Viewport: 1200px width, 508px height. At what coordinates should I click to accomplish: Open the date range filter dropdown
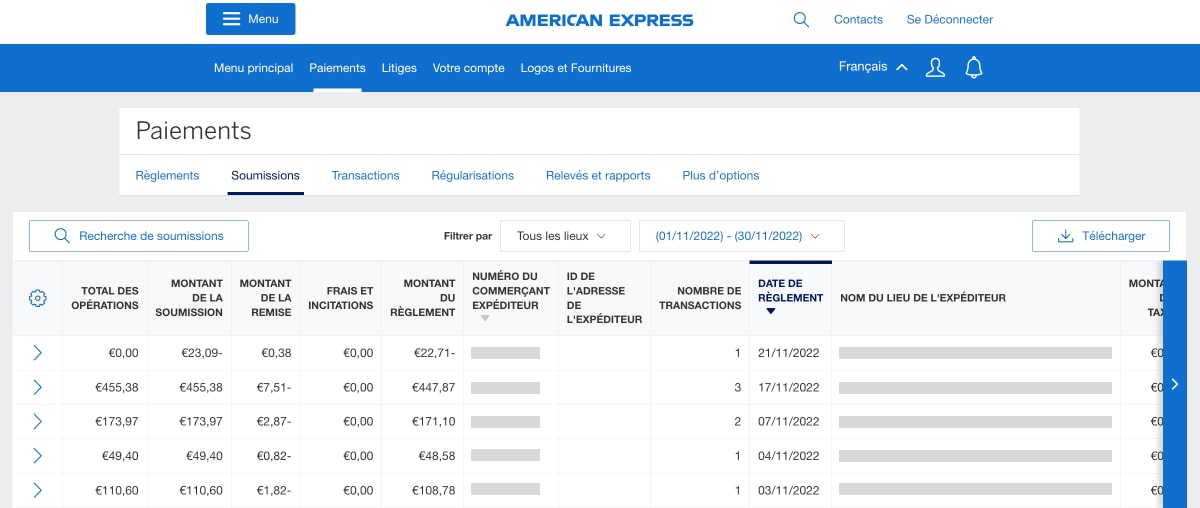741,236
